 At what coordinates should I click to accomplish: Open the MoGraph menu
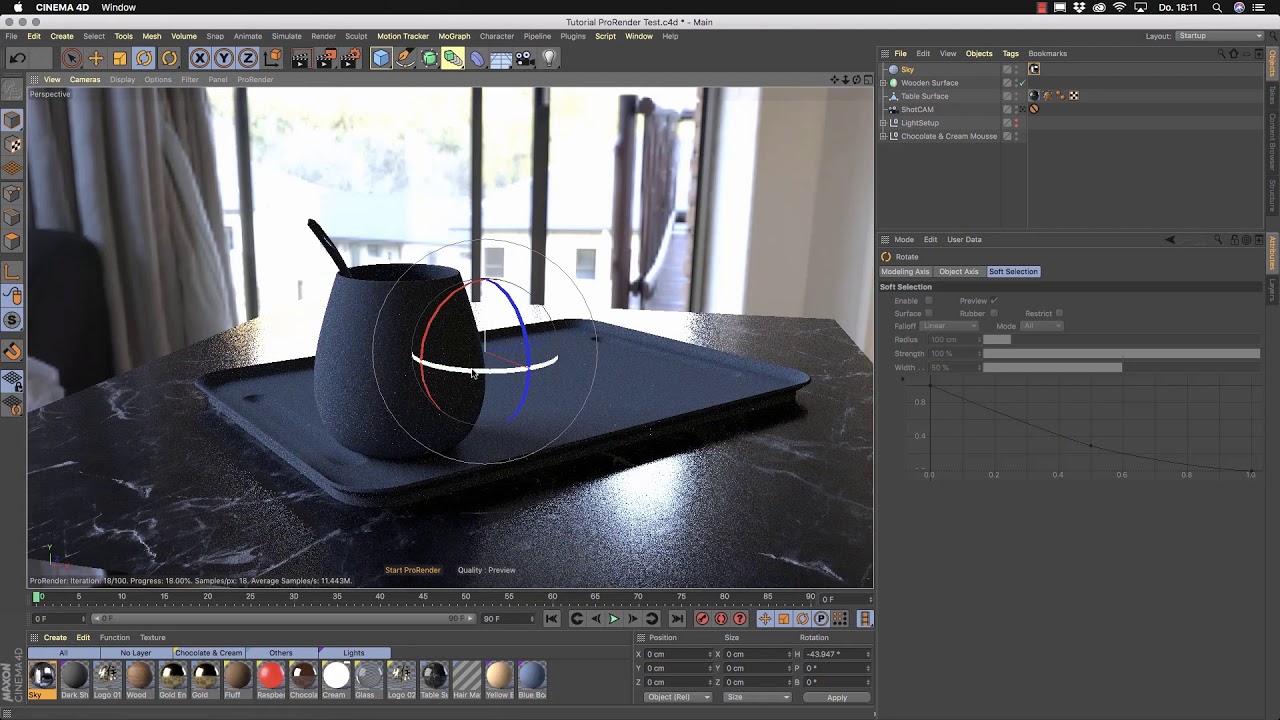pyautogui.click(x=454, y=36)
